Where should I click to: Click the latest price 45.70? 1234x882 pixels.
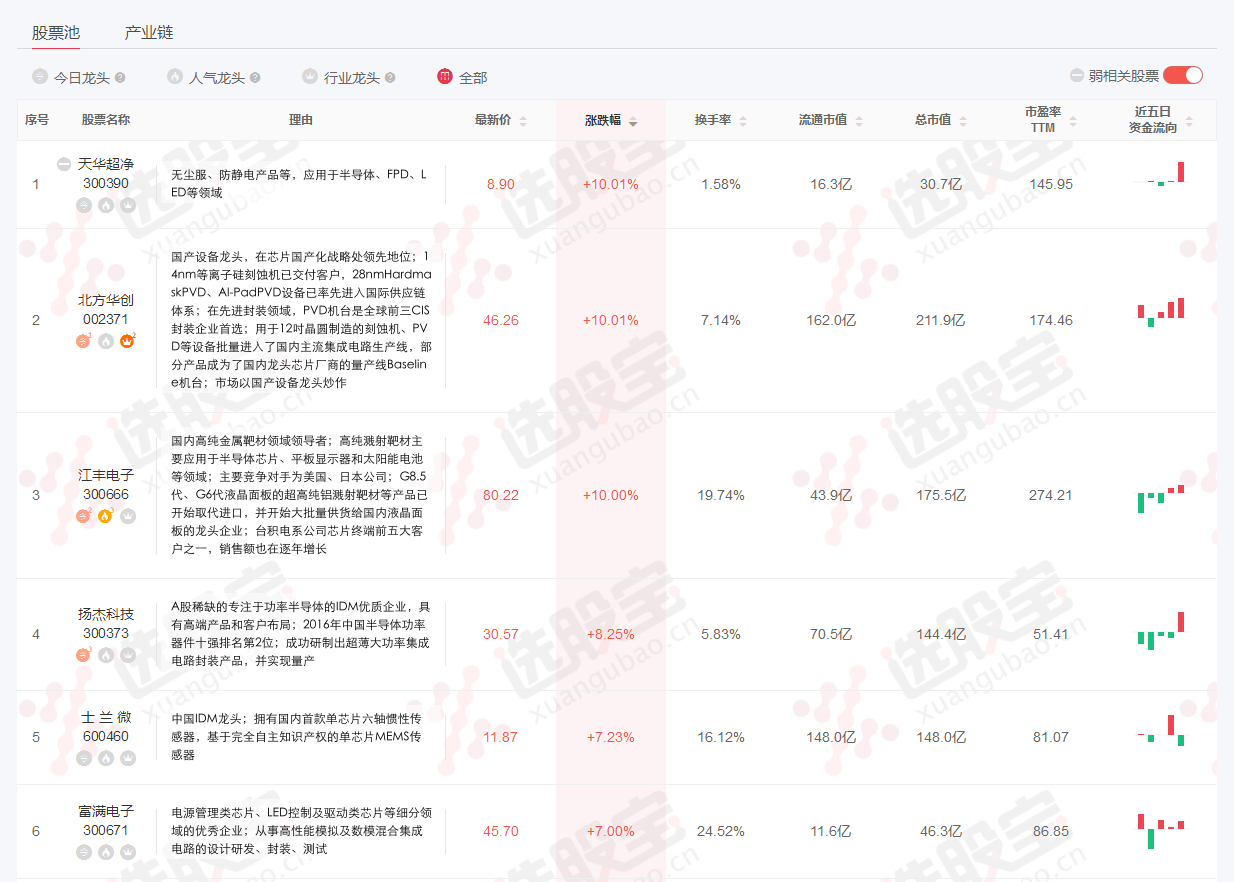click(x=500, y=831)
